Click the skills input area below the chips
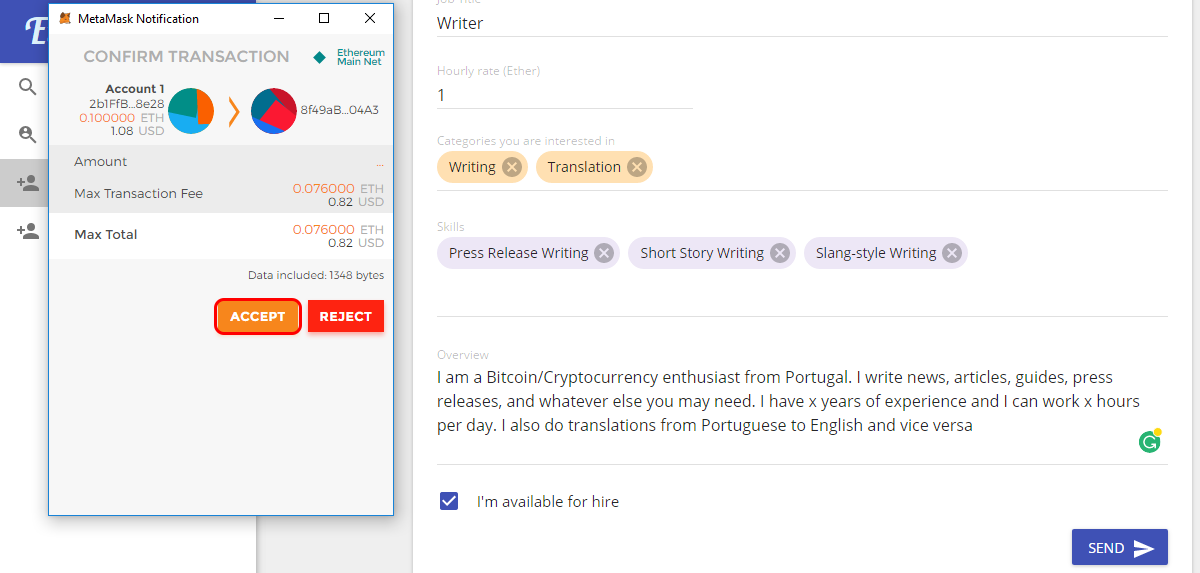Image resolution: width=1200 pixels, height=573 pixels. click(802, 294)
